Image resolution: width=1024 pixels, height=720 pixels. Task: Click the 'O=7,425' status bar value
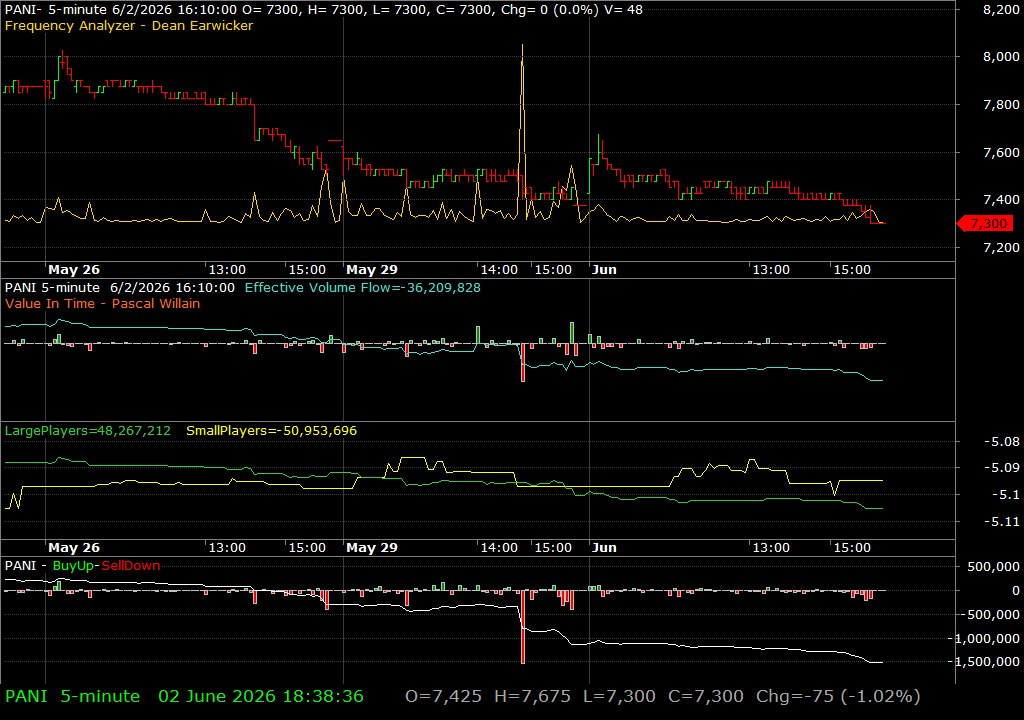(443, 696)
